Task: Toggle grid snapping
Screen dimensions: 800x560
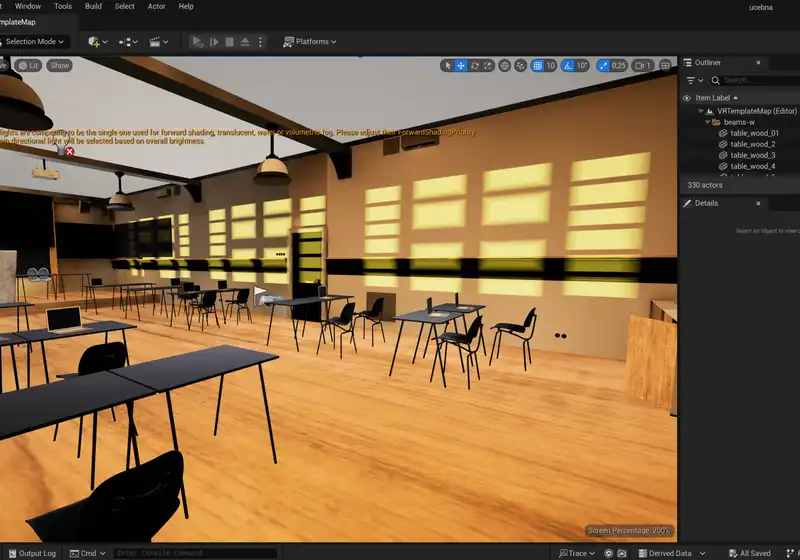Action: click(x=537, y=66)
